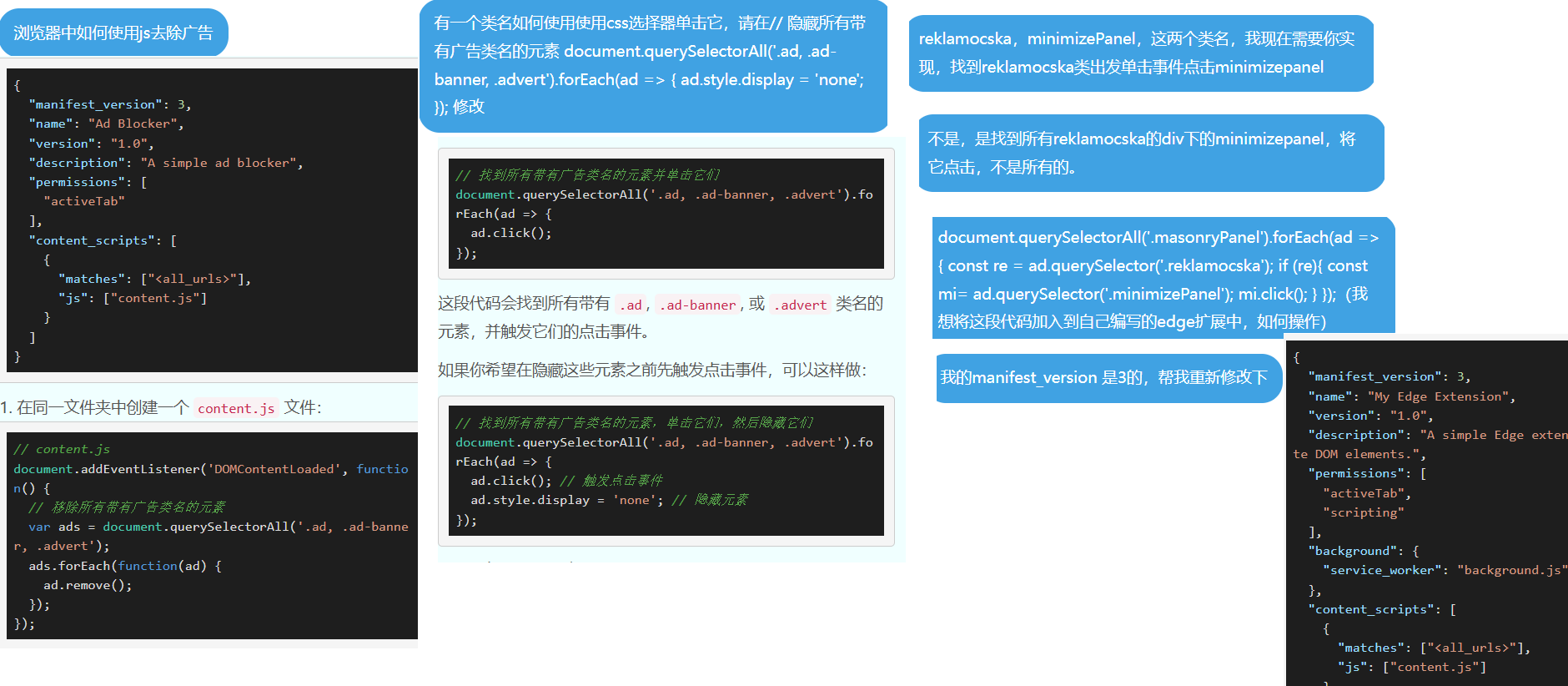Viewport: 1568px width, 686px height.
Task: Click 'manifest_version' in the Ad Blocker manifest
Action: click(95, 104)
